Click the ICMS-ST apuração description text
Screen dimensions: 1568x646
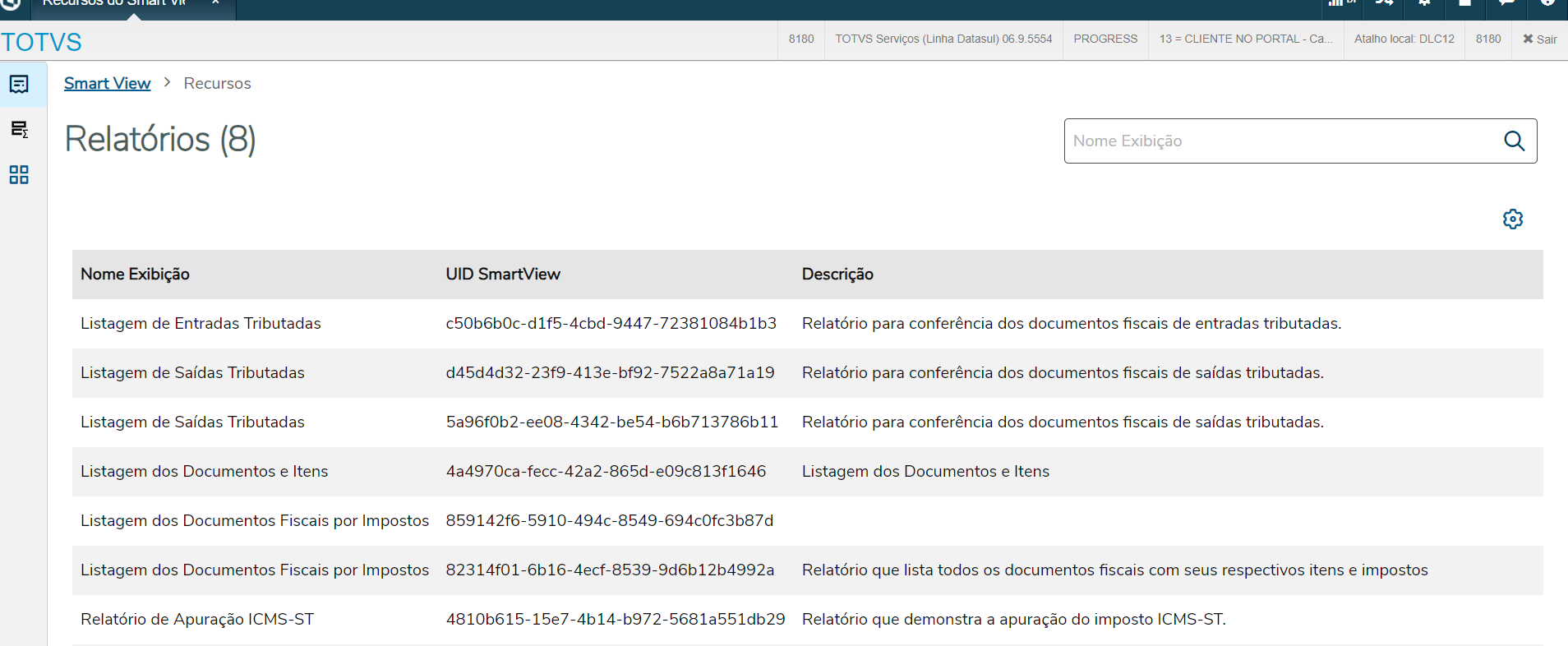pos(1013,619)
